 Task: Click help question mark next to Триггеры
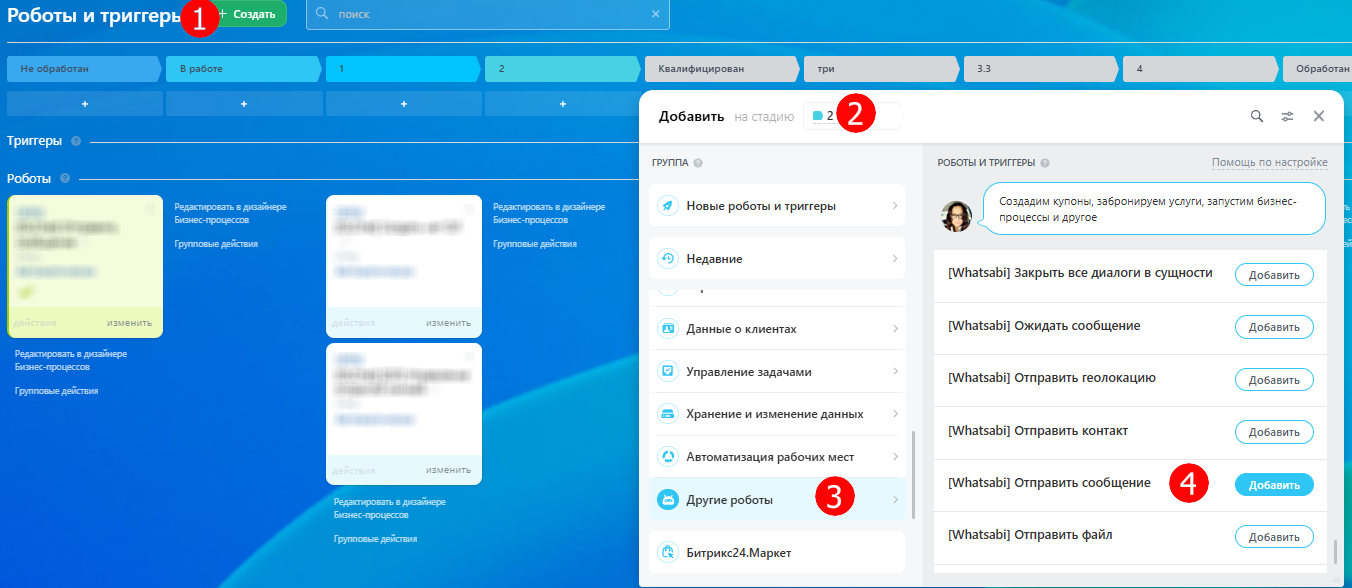(x=76, y=142)
